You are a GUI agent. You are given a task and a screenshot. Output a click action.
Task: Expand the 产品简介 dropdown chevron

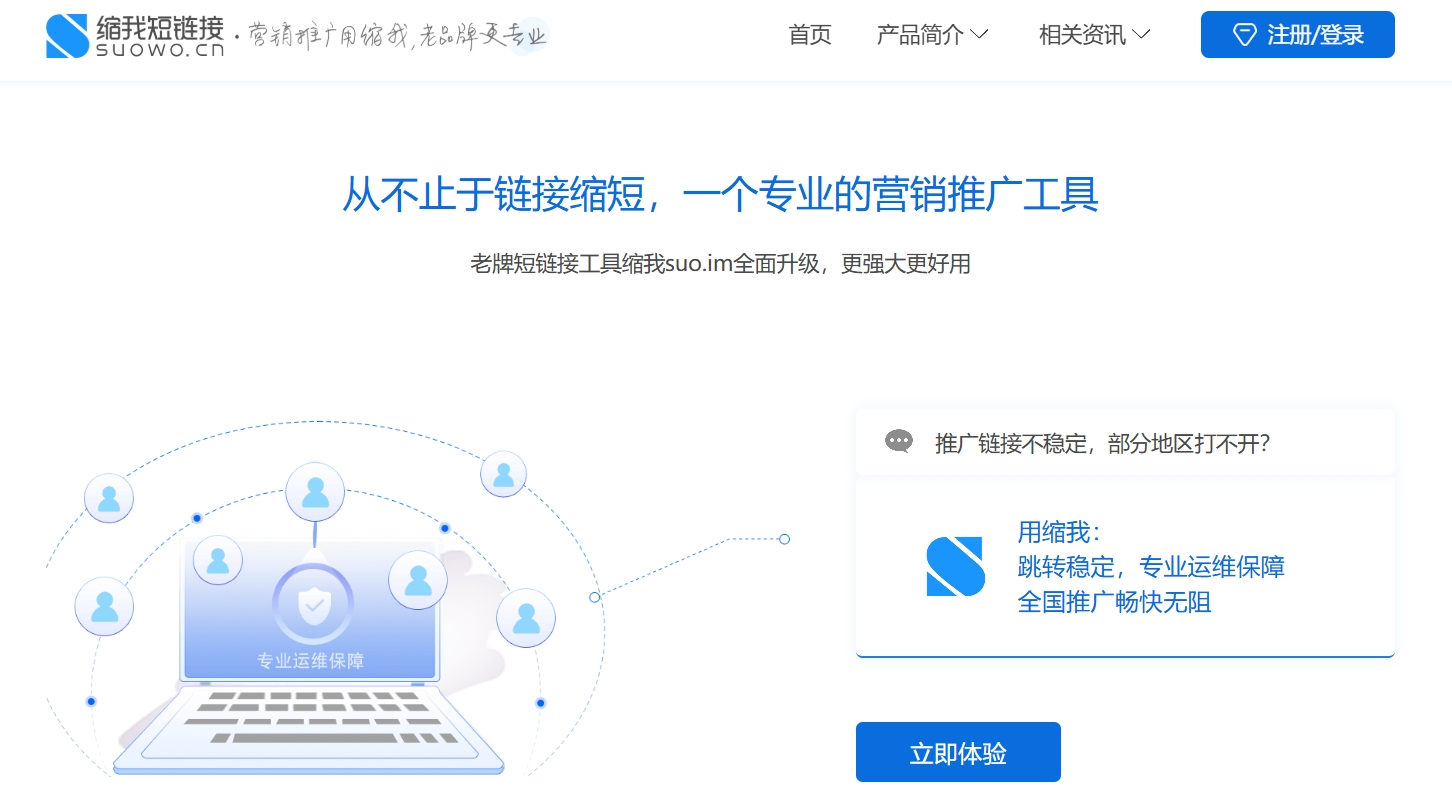coord(980,35)
